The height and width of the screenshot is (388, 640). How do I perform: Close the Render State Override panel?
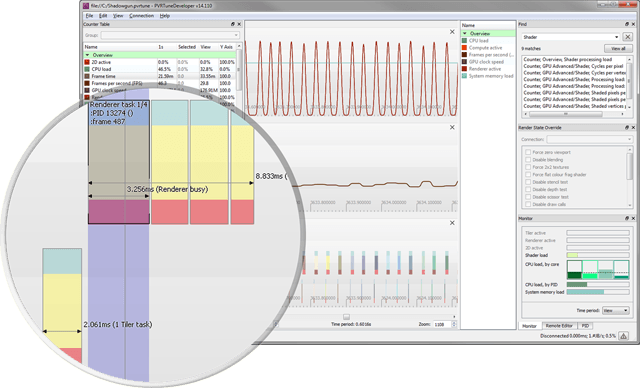pyautogui.click(x=633, y=128)
